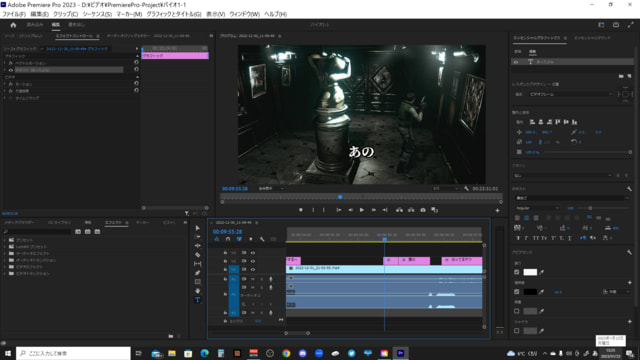Toggle the stroke checkbox in Appearance
Viewport: 640px width, 360px height.
point(517,292)
